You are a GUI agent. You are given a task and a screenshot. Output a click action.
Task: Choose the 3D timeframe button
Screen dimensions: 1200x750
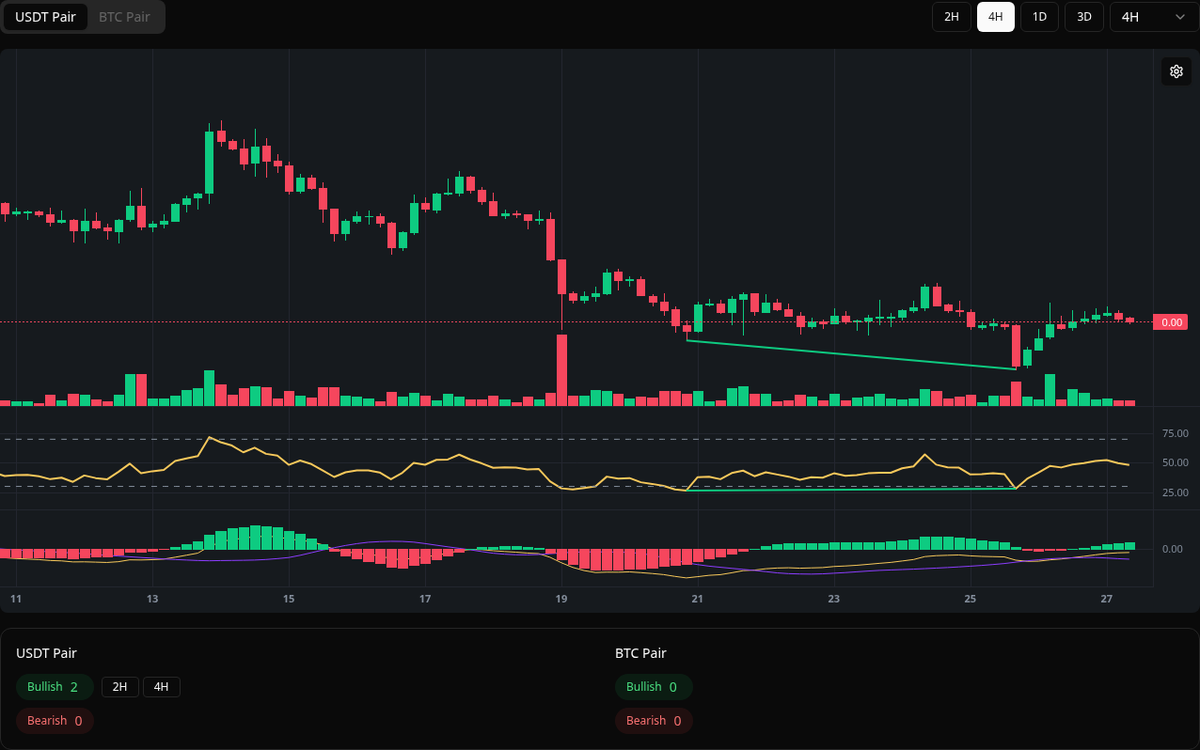tap(1083, 17)
